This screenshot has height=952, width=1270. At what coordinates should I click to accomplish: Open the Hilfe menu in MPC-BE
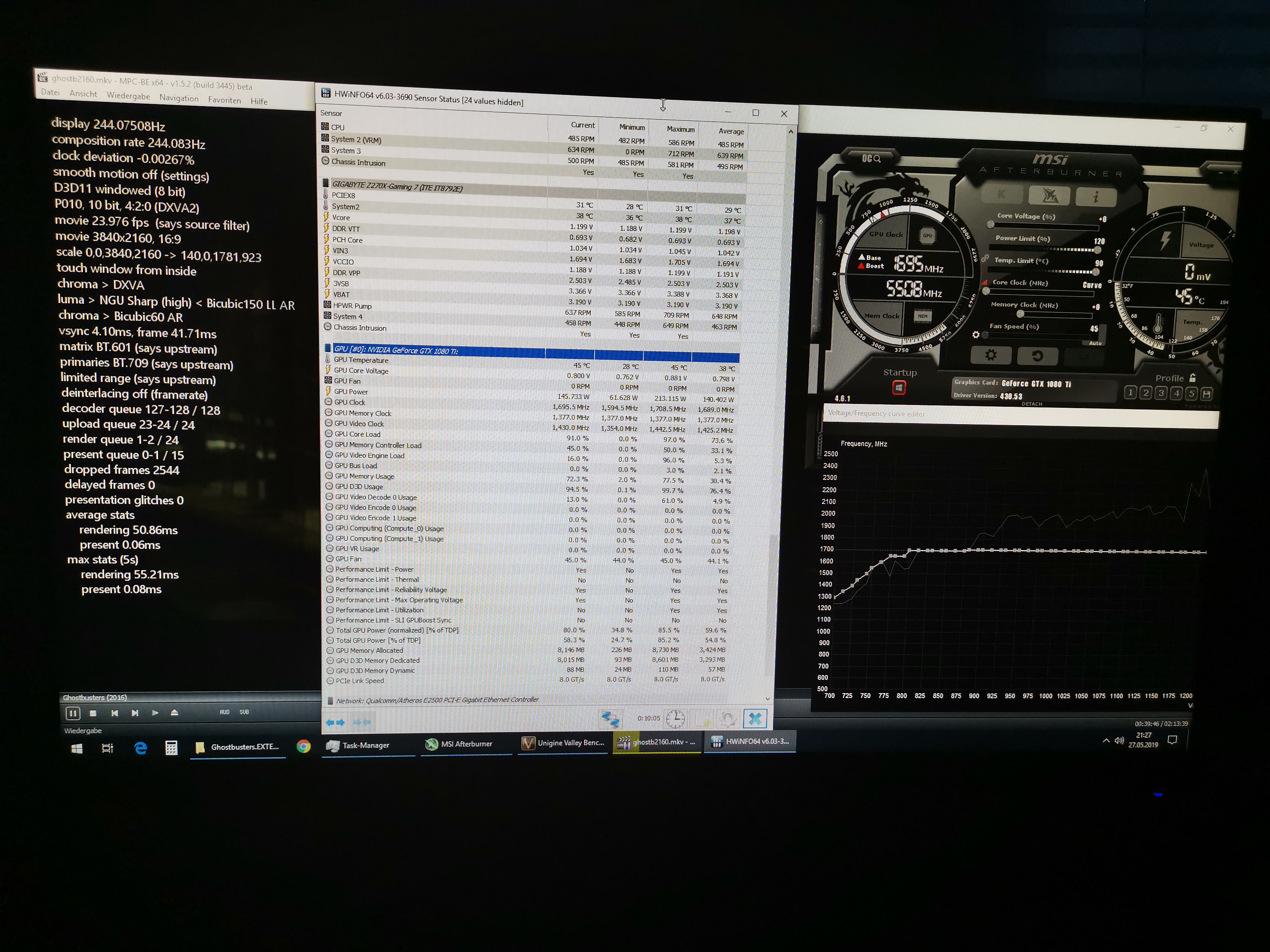(x=259, y=102)
